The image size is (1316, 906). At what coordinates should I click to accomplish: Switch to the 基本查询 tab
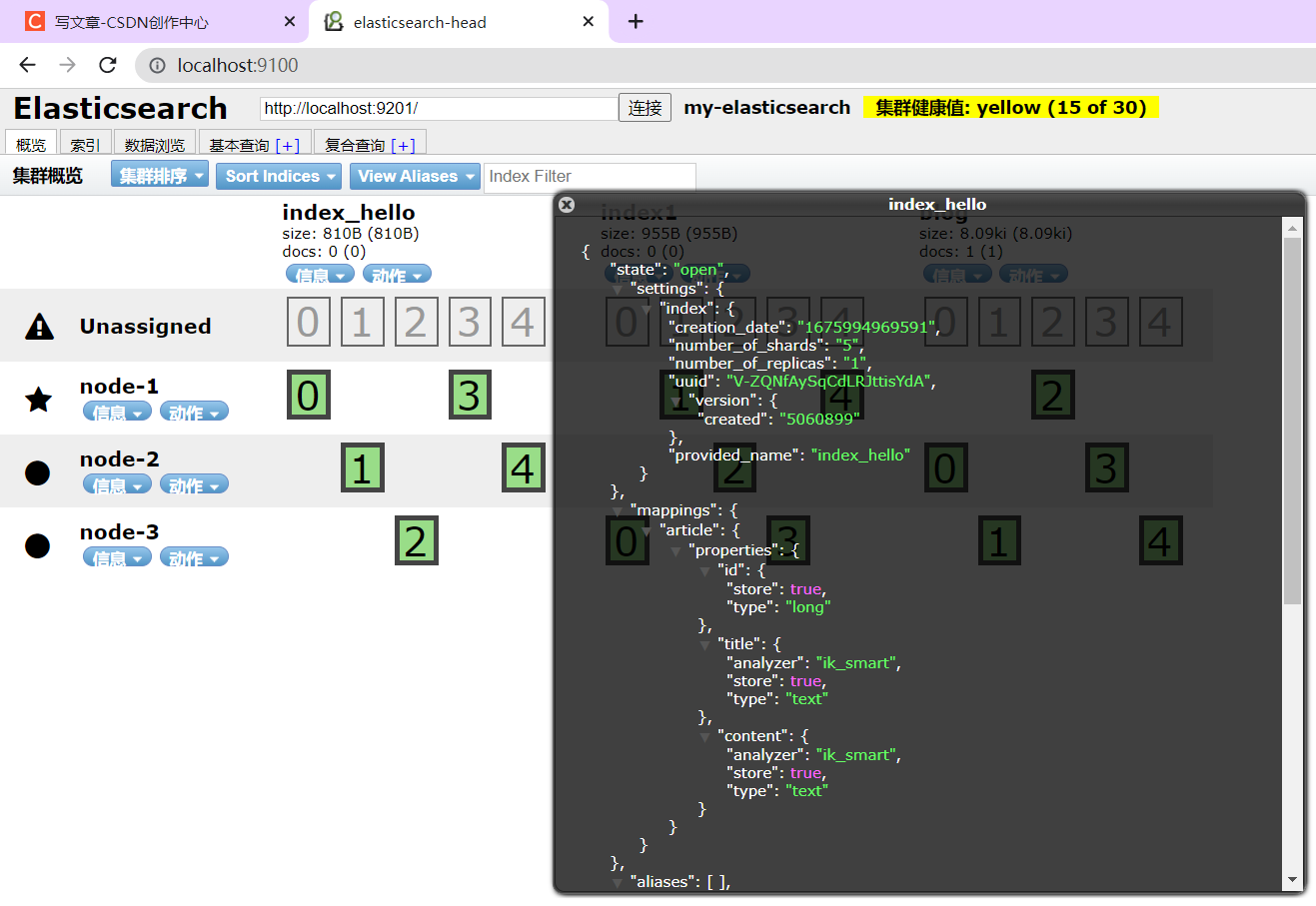(x=239, y=145)
